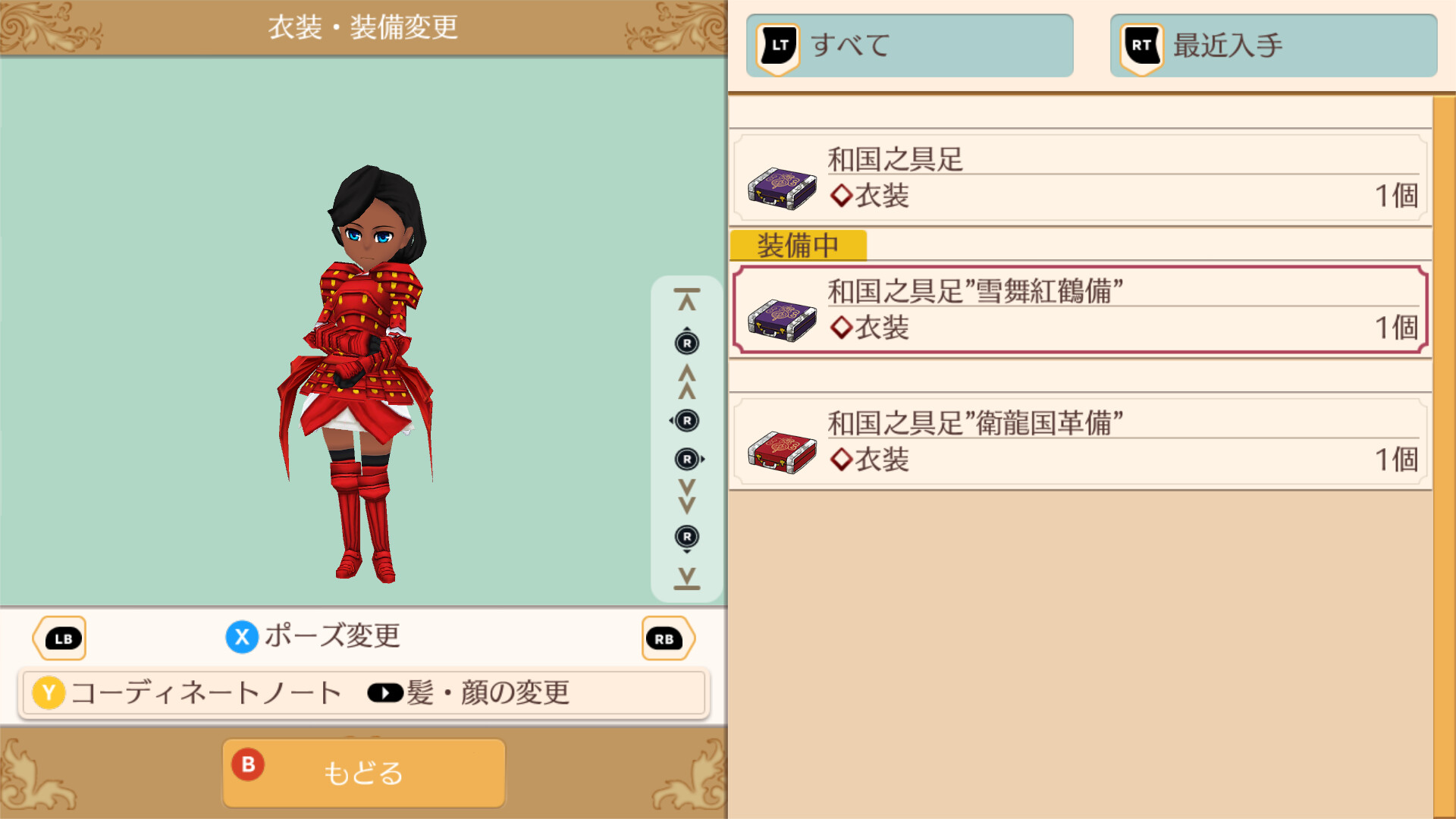This screenshot has height=819, width=1456.
Task: Click the purple case icon of 和国之具足
Action: click(782, 188)
